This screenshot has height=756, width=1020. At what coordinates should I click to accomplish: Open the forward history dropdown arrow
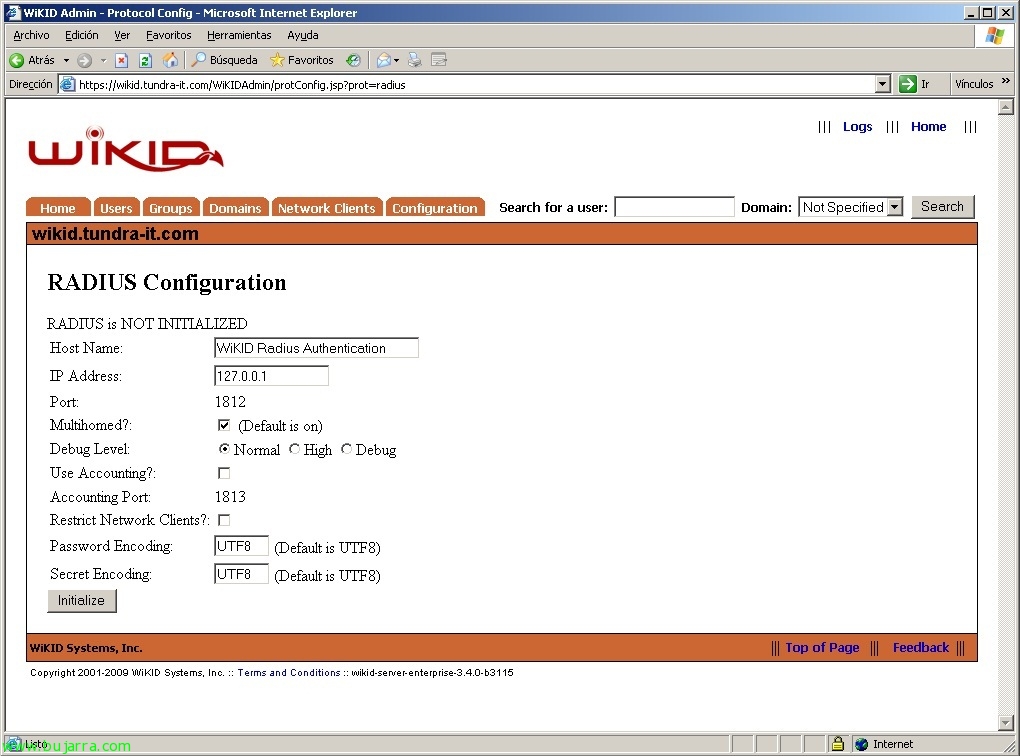coord(103,61)
